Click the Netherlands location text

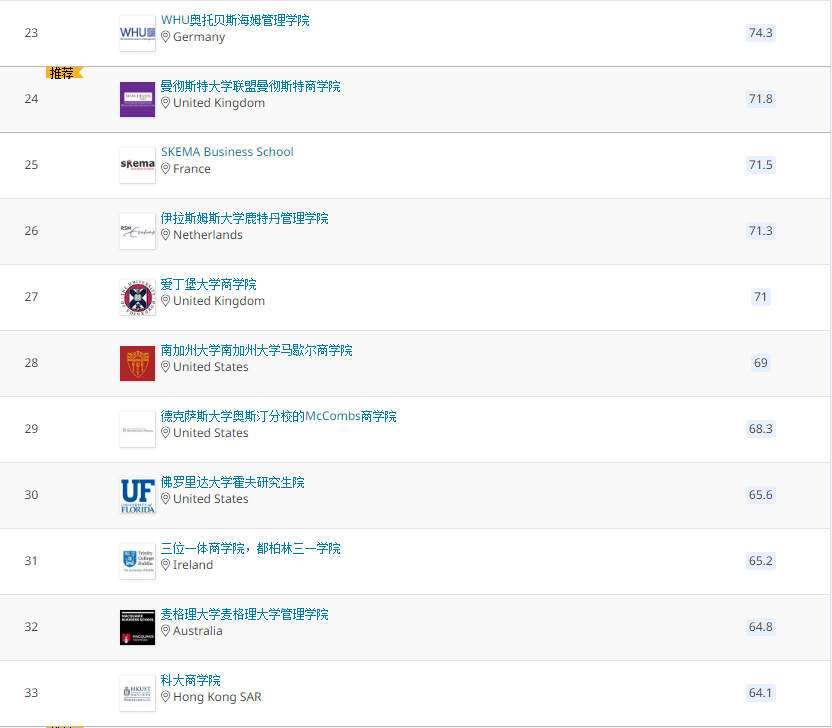[207, 235]
